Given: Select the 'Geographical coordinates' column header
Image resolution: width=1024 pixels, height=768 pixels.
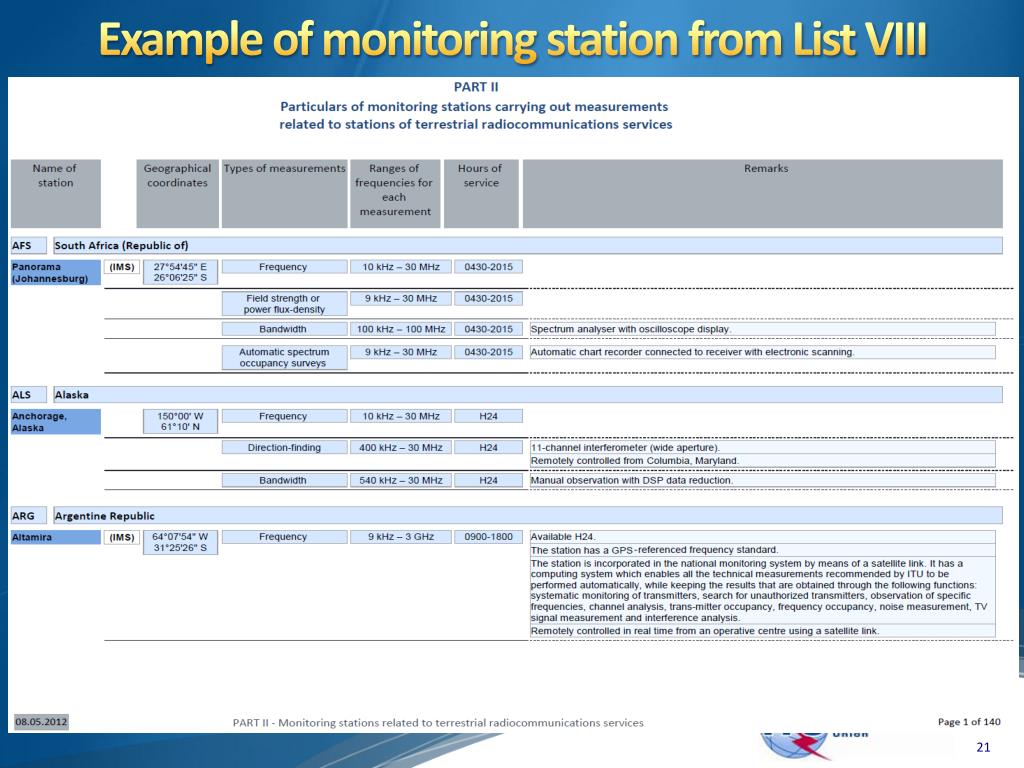Looking at the screenshot, I should click(178, 193).
